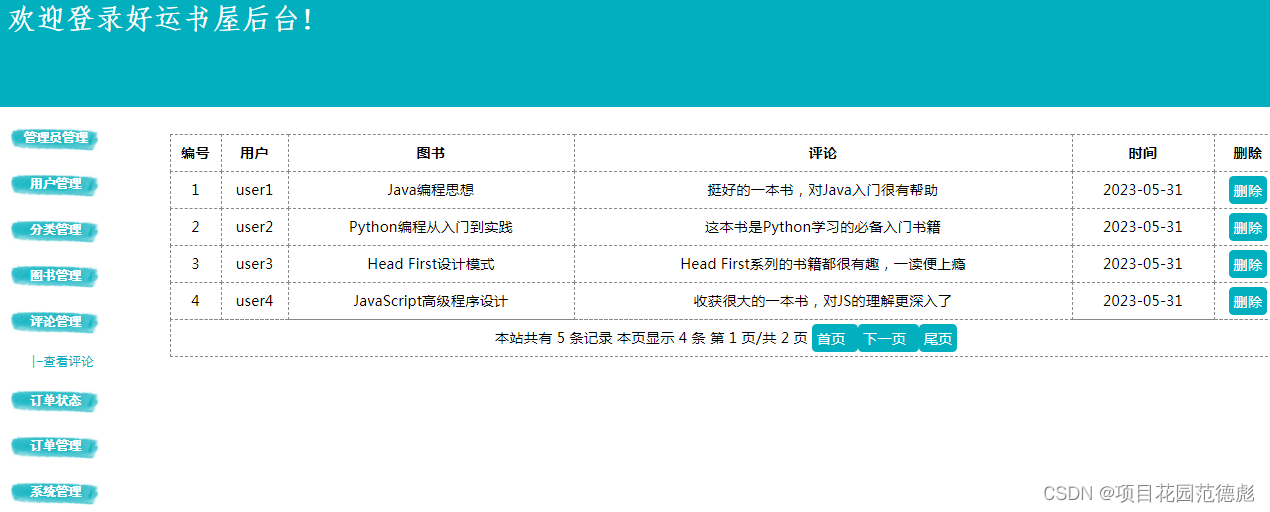Click comment about Head First系列的书籍
Image resolution: width=1270 pixels, height=512 pixels.
(x=823, y=264)
